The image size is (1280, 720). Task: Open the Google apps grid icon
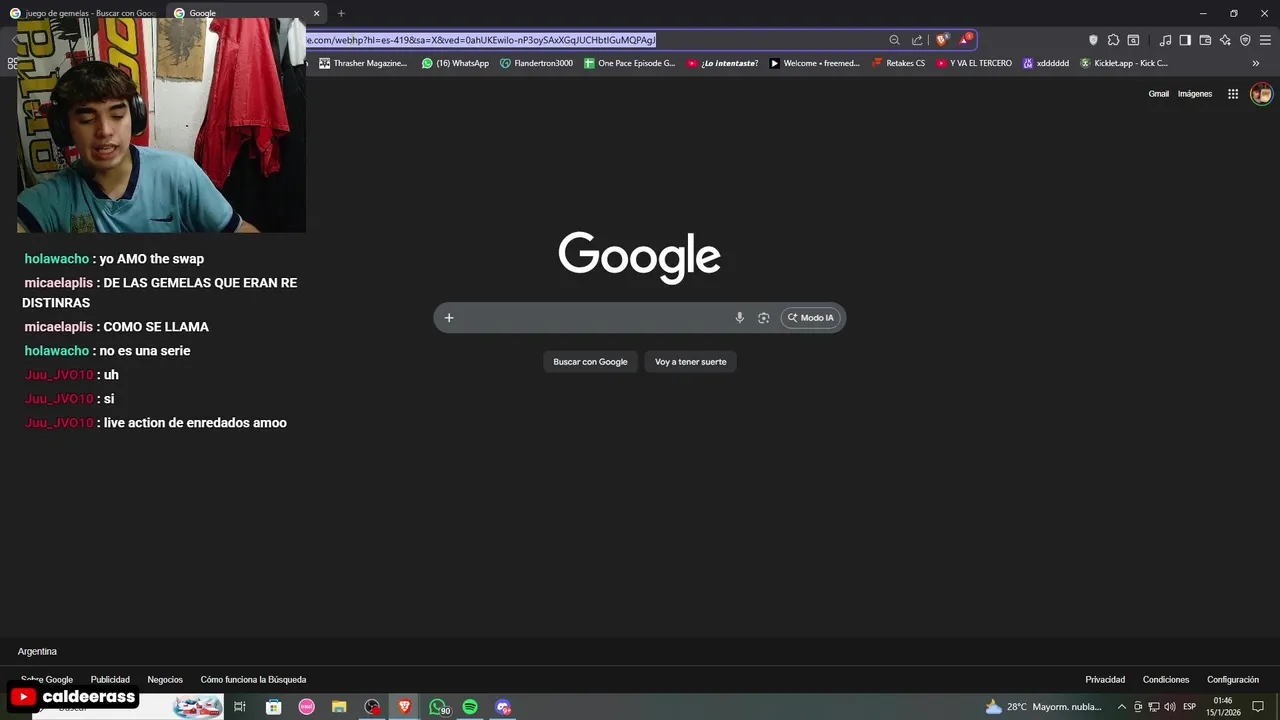pos(1233,94)
